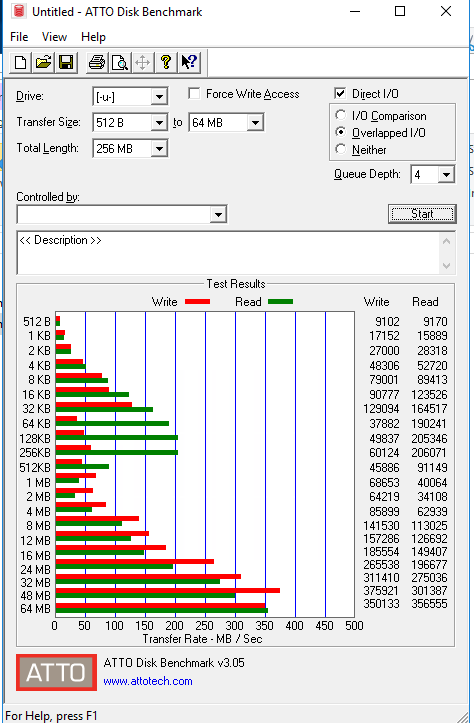
Task: Open the View menu
Action: [54, 37]
